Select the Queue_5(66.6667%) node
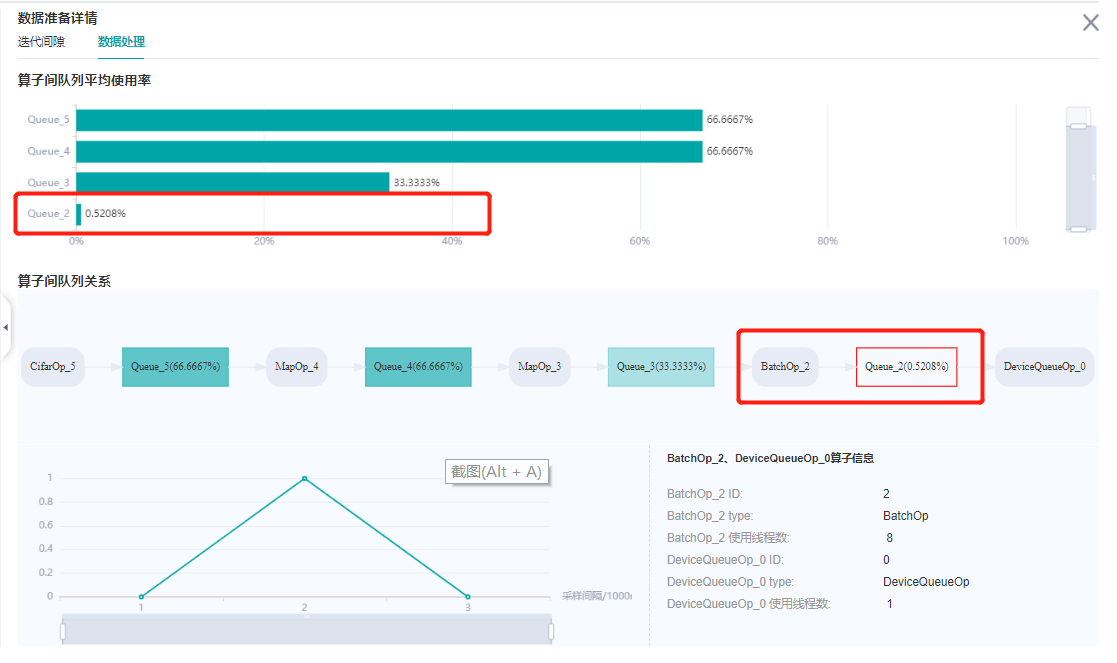Image resolution: width=1117 pixels, height=663 pixels. pos(175,367)
